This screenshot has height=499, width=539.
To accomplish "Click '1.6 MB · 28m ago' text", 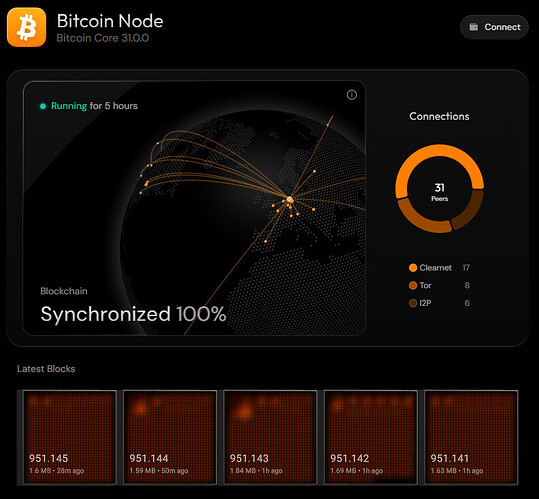I will point(56,471).
